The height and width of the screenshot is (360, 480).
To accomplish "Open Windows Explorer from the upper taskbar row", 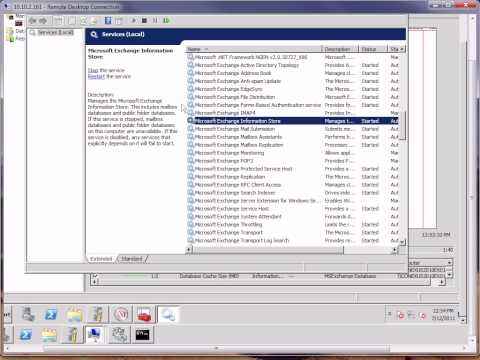I will [x=75, y=314].
